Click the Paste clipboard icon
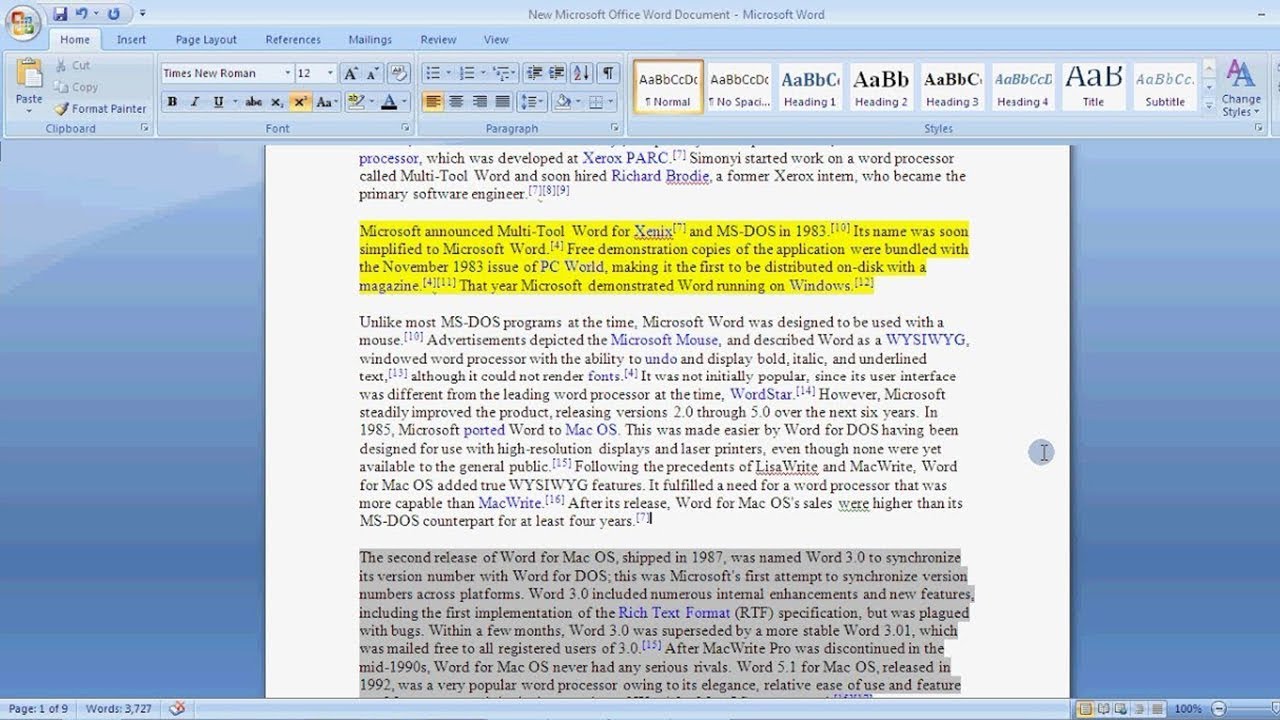 29,75
